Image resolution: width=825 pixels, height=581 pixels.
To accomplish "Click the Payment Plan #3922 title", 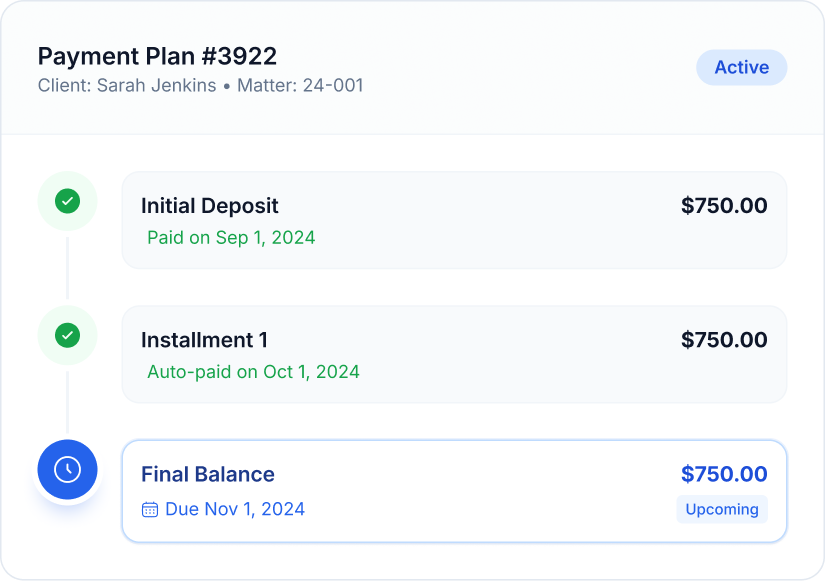I will [157, 56].
